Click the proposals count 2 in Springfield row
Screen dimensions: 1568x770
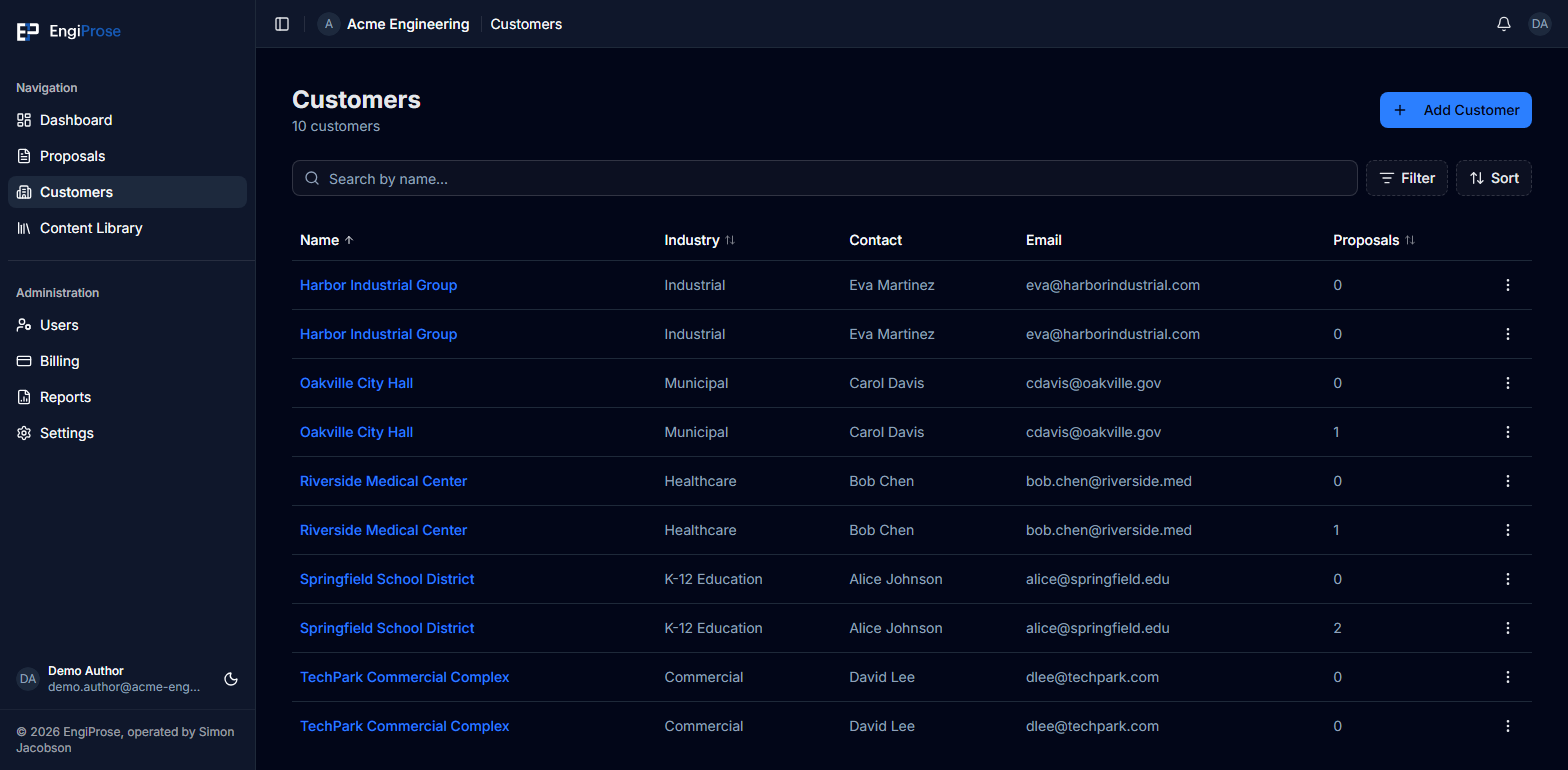pyautogui.click(x=1337, y=628)
